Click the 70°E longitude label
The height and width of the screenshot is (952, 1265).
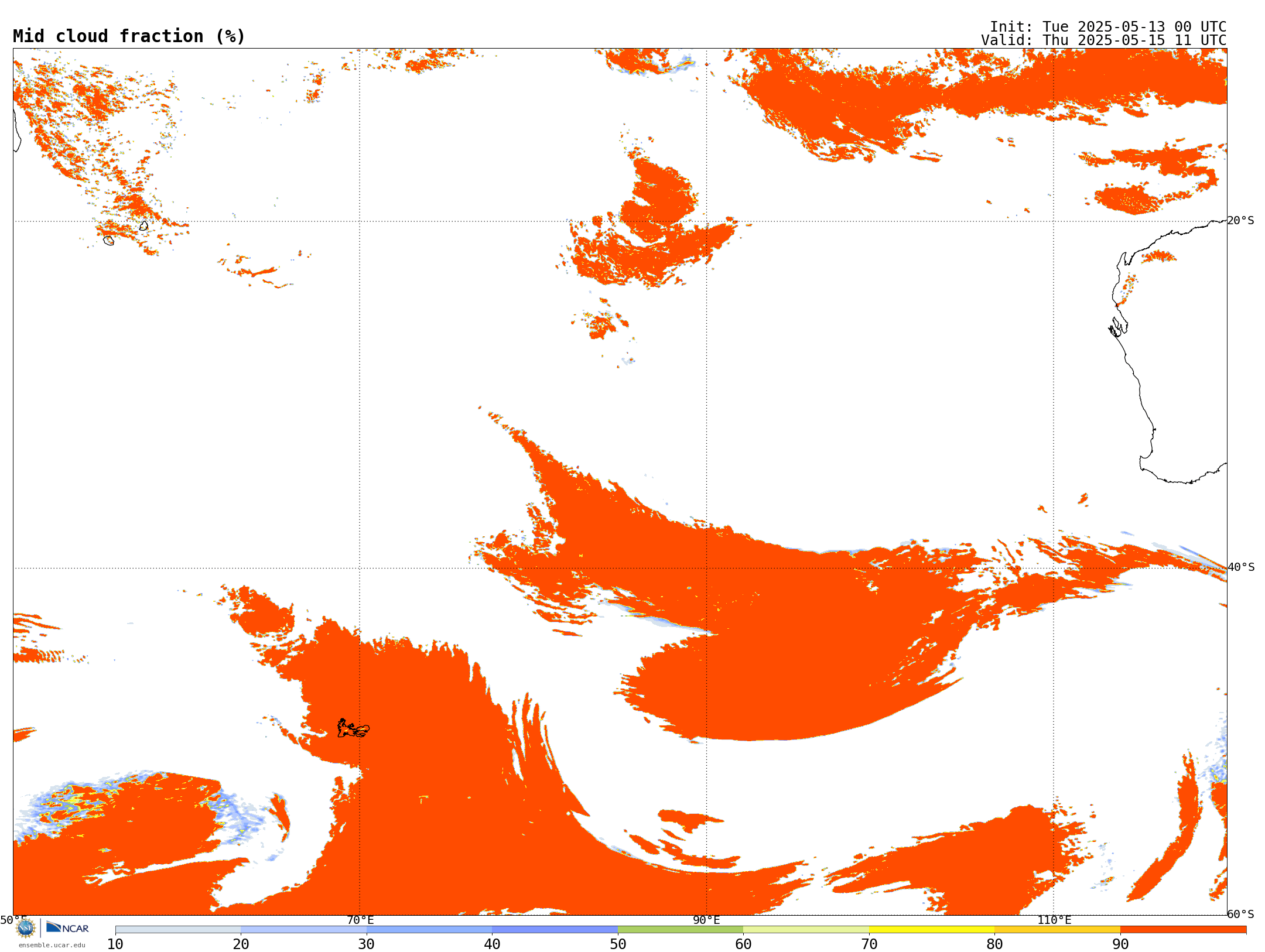tap(360, 920)
